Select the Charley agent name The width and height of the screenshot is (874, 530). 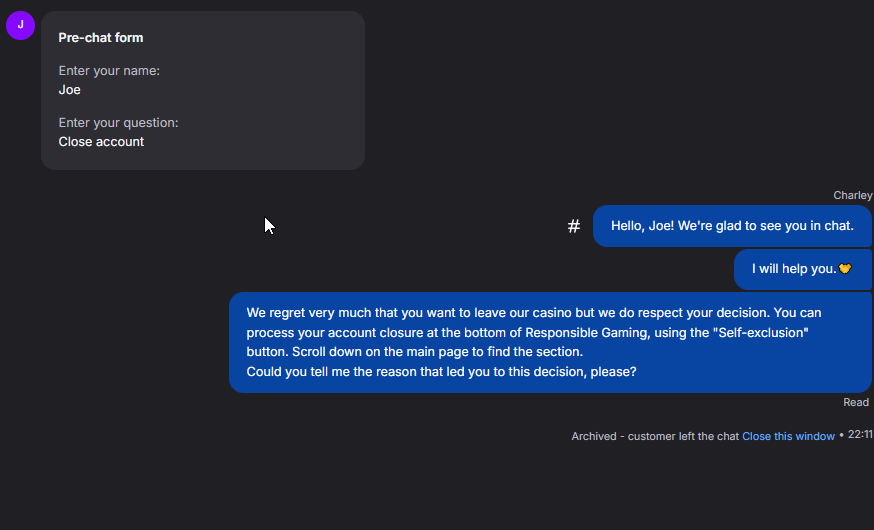(x=852, y=195)
